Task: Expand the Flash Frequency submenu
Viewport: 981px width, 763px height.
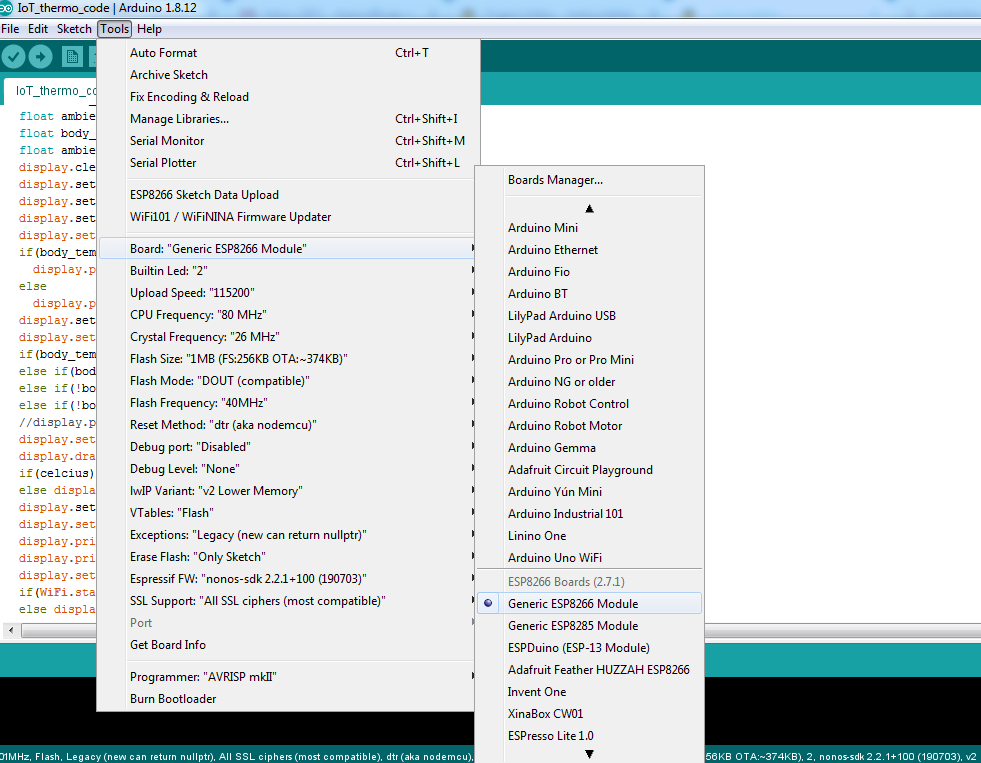Action: (x=288, y=403)
